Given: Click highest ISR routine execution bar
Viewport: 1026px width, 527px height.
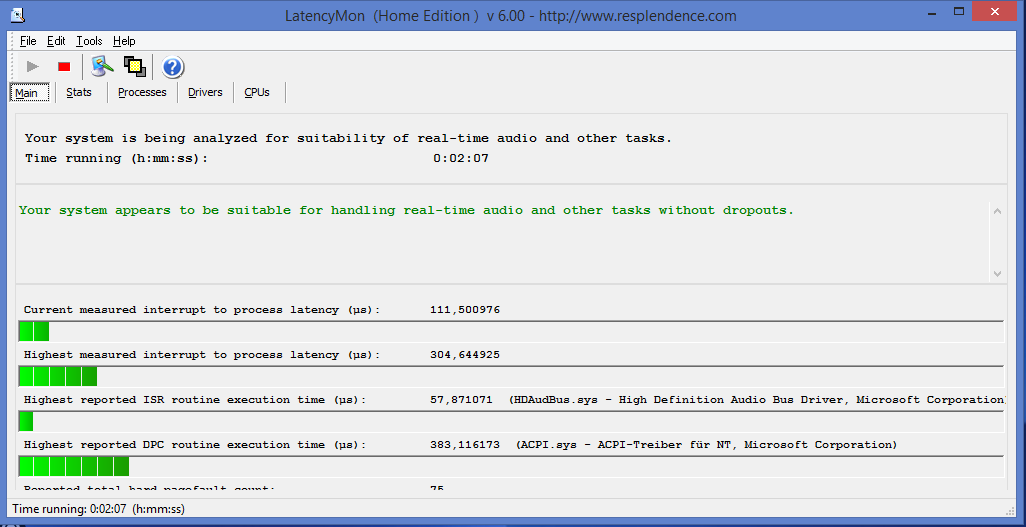Looking at the screenshot, I should 511,421.
